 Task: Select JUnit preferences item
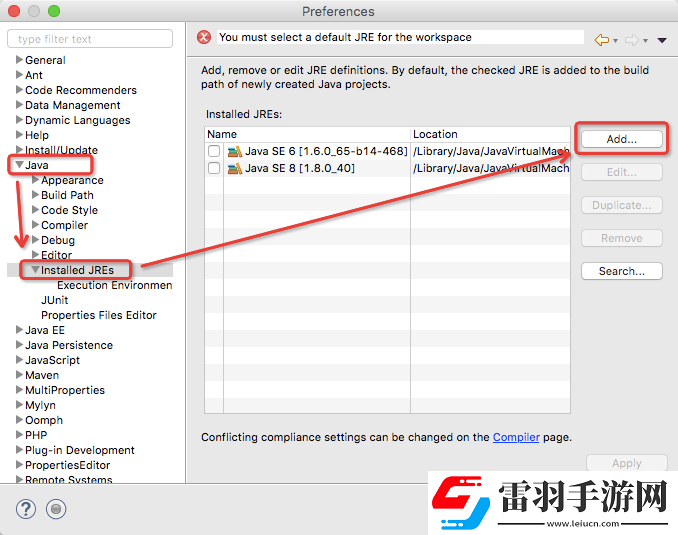pyautogui.click(x=54, y=300)
